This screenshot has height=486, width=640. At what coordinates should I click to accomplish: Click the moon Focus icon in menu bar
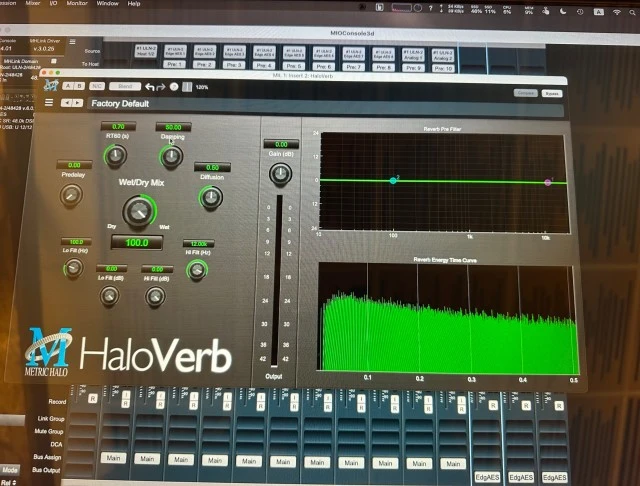click(x=563, y=11)
